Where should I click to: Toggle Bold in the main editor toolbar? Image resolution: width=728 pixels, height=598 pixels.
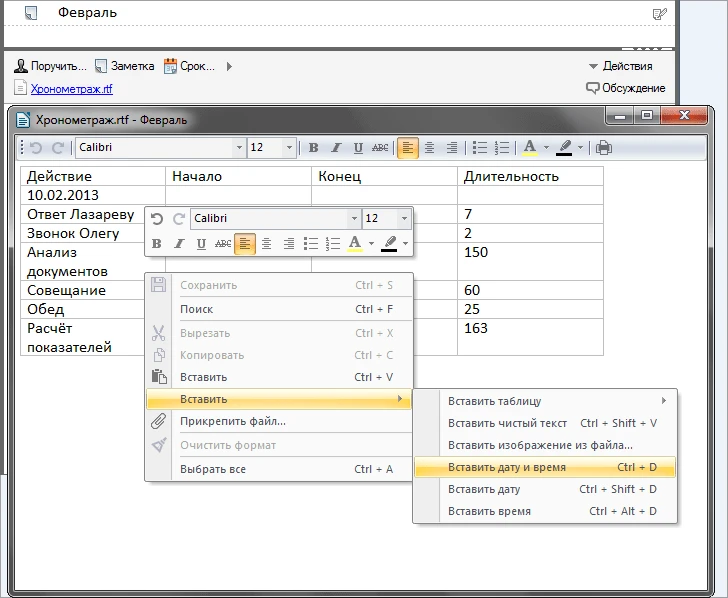[x=313, y=148]
